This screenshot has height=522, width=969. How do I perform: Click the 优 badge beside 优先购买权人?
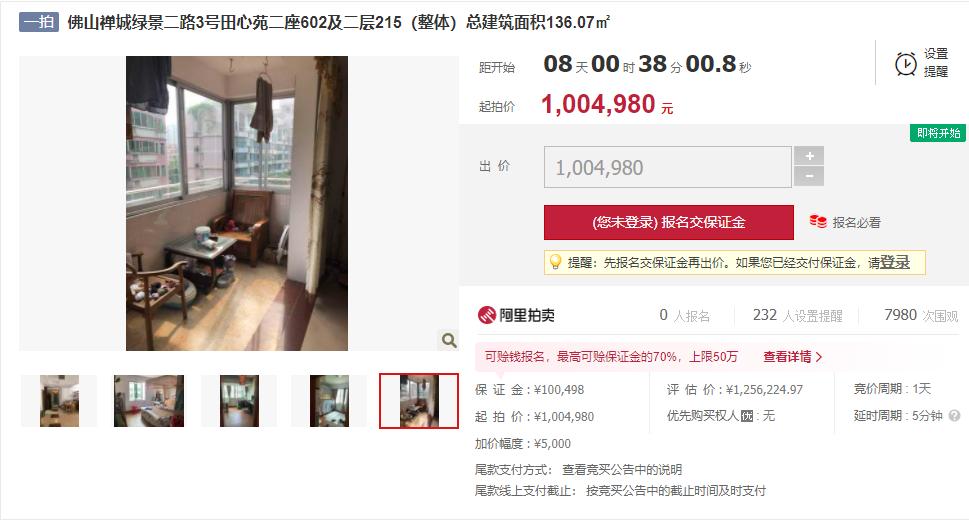click(747, 416)
